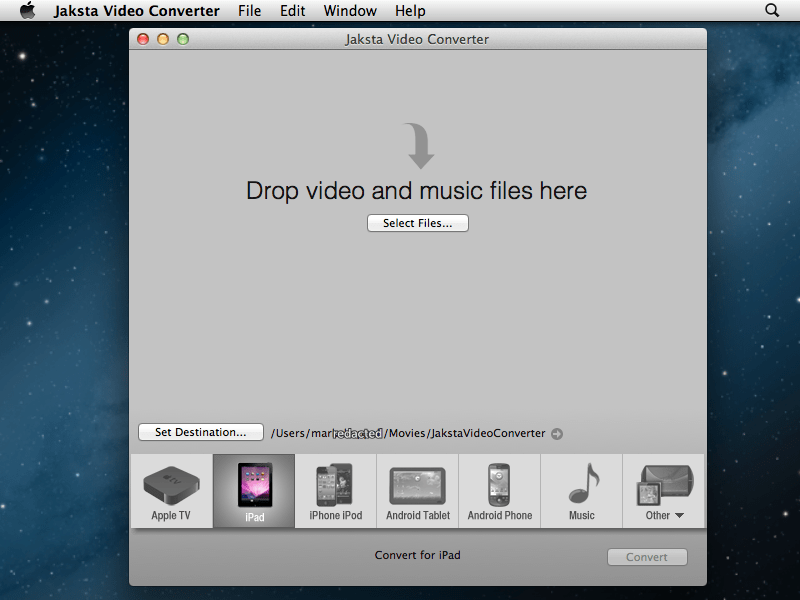The width and height of the screenshot is (800, 600).
Task: Click the down arrow drop zone graphic
Action: click(419, 145)
